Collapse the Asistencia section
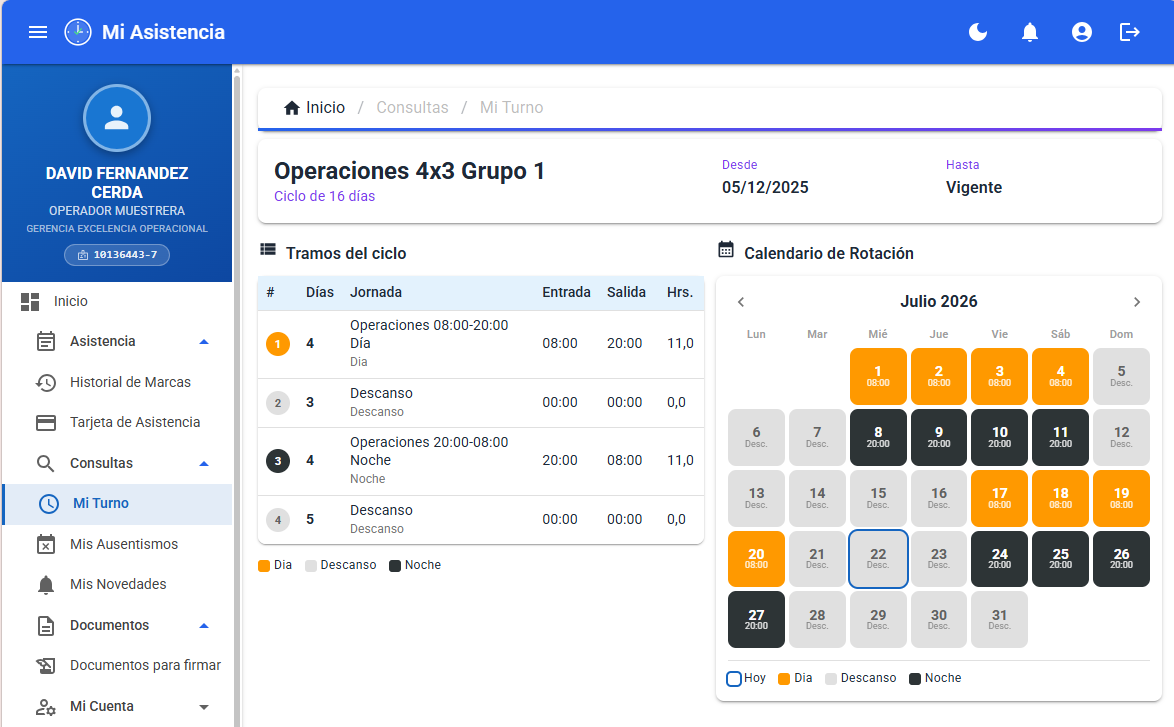The image size is (1174, 727). coord(204,341)
